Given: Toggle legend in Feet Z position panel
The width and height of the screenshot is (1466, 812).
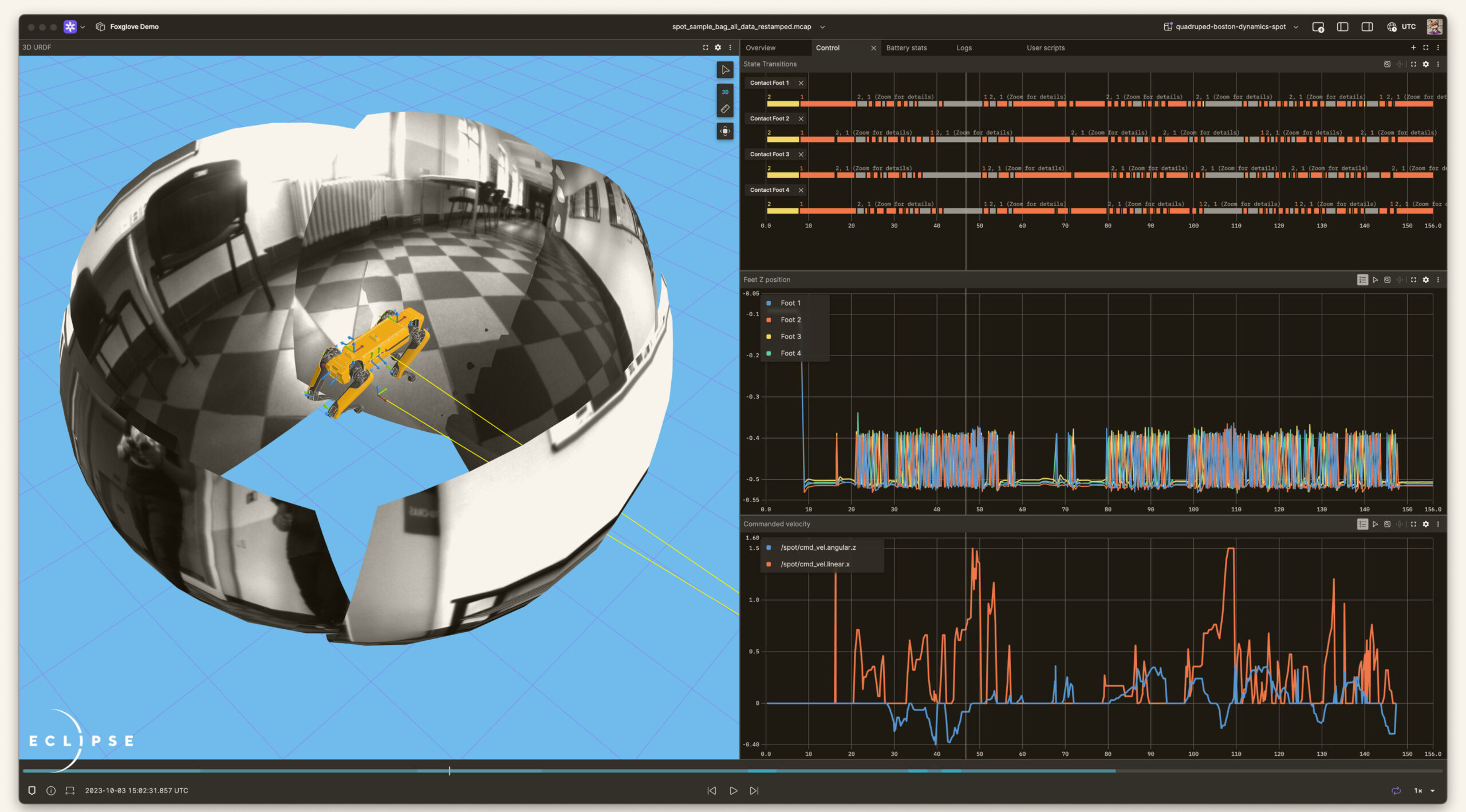Looking at the screenshot, I should tap(1362, 280).
